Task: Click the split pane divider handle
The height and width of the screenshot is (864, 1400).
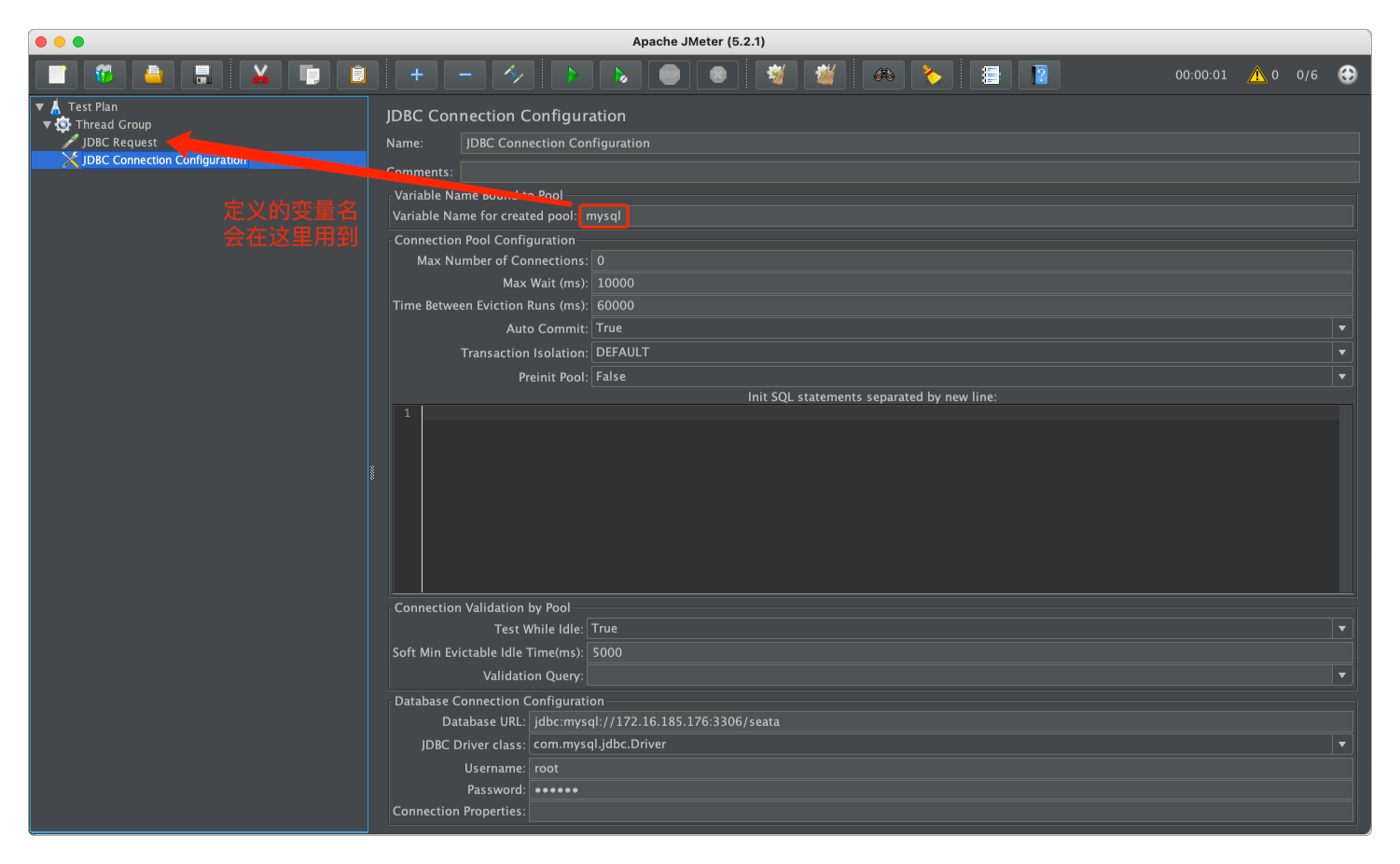Action: [x=371, y=473]
